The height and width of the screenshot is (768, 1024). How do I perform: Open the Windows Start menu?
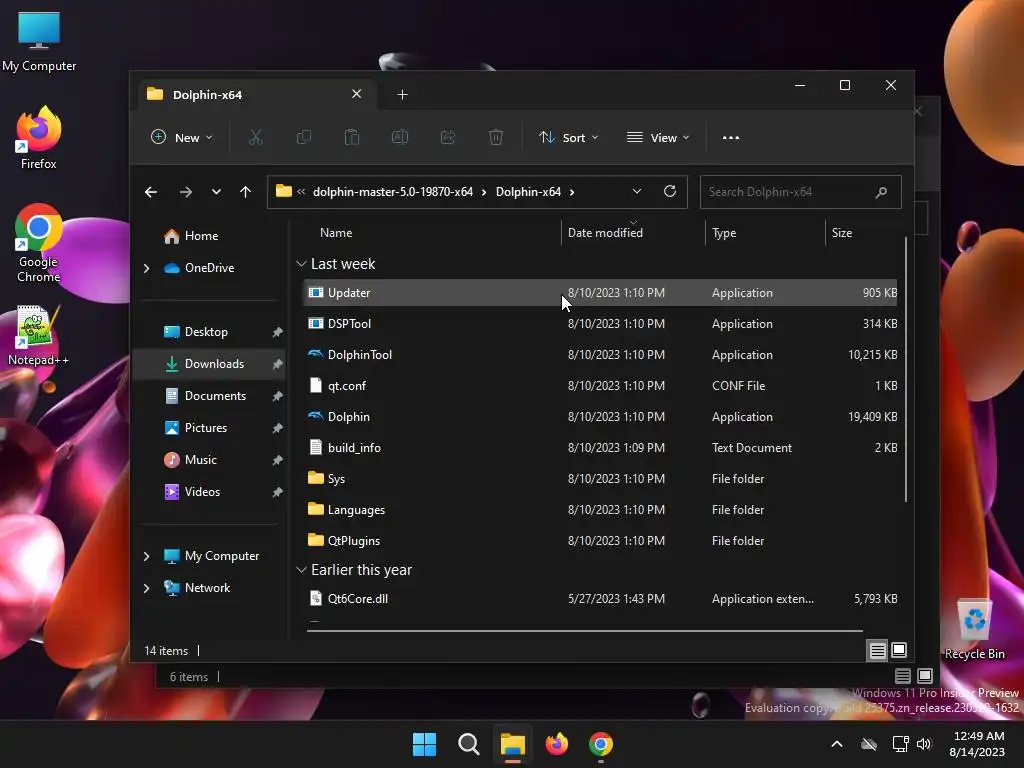pos(424,744)
